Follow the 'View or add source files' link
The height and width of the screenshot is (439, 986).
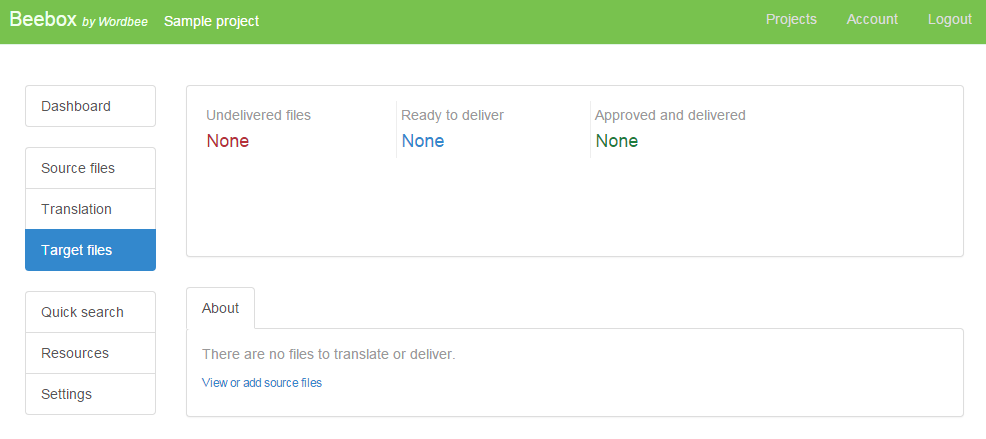click(262, 383)
